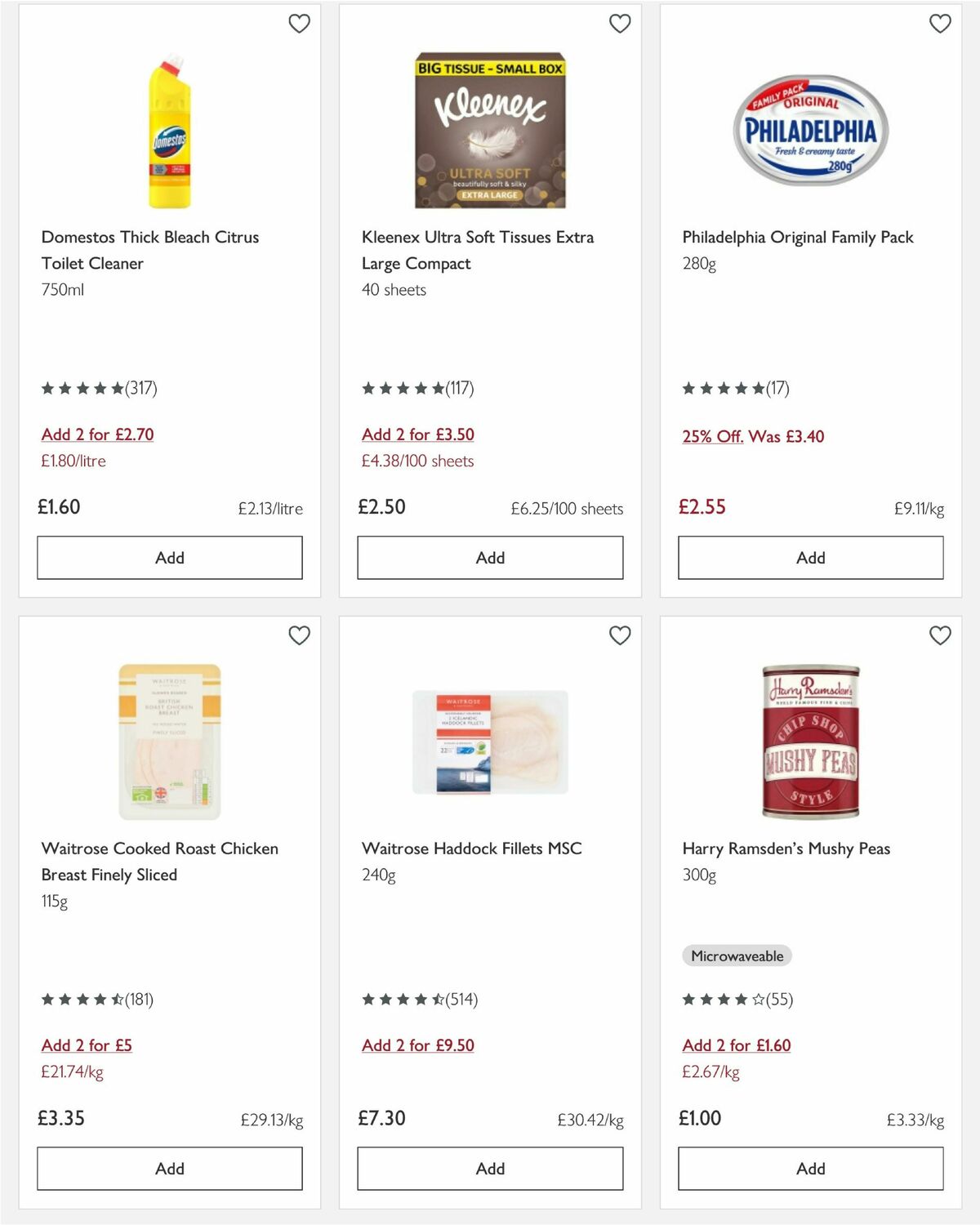980x1225 pixels.
Task: Click the heart on Waitrose Cooked Roast Chicken Breast
Action: pyautogui.click(x=300, y=635)
